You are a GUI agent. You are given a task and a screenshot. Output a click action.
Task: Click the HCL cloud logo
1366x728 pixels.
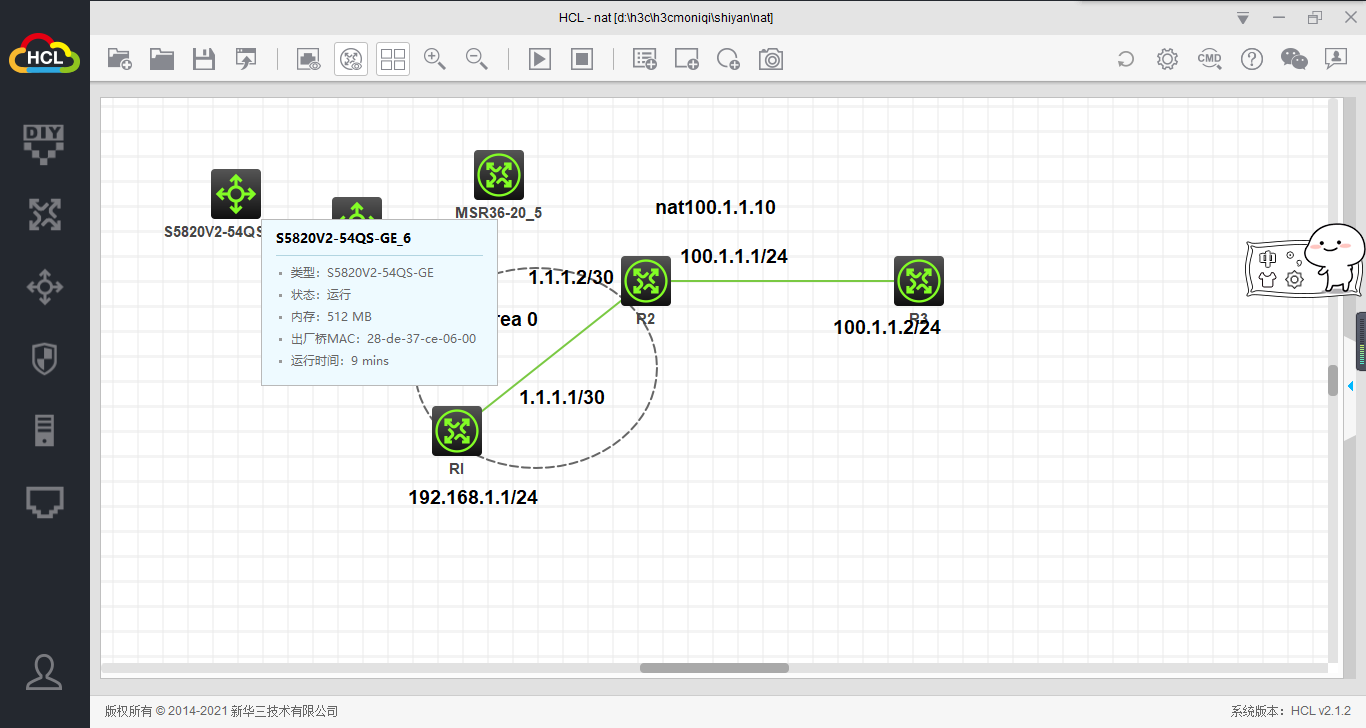(x=44, y=53)
